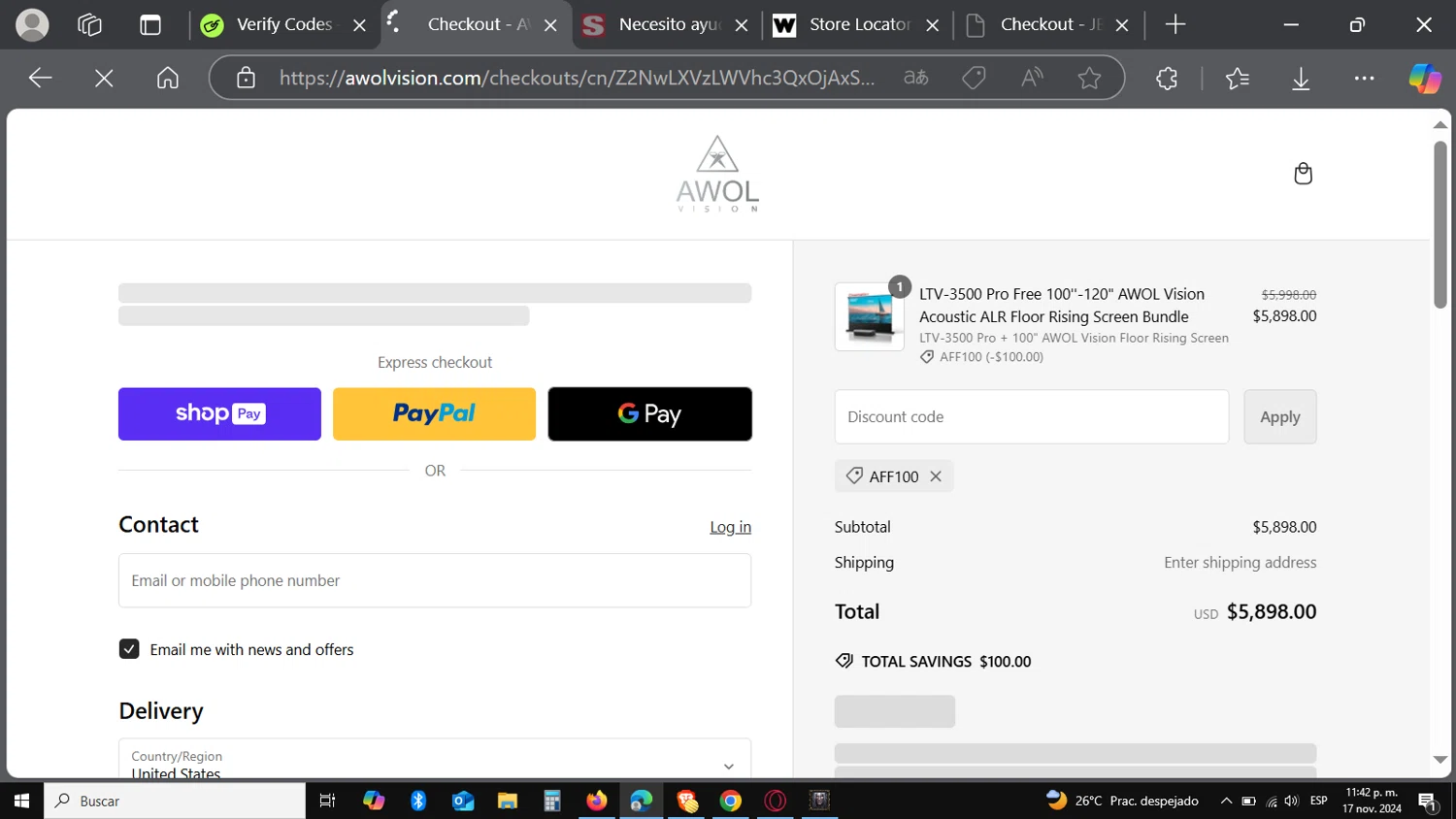This screenshot has height=819, width=1456.
Task: Pay with Shop Pay button
Action: pyautogui.click(x=219, y=414)
